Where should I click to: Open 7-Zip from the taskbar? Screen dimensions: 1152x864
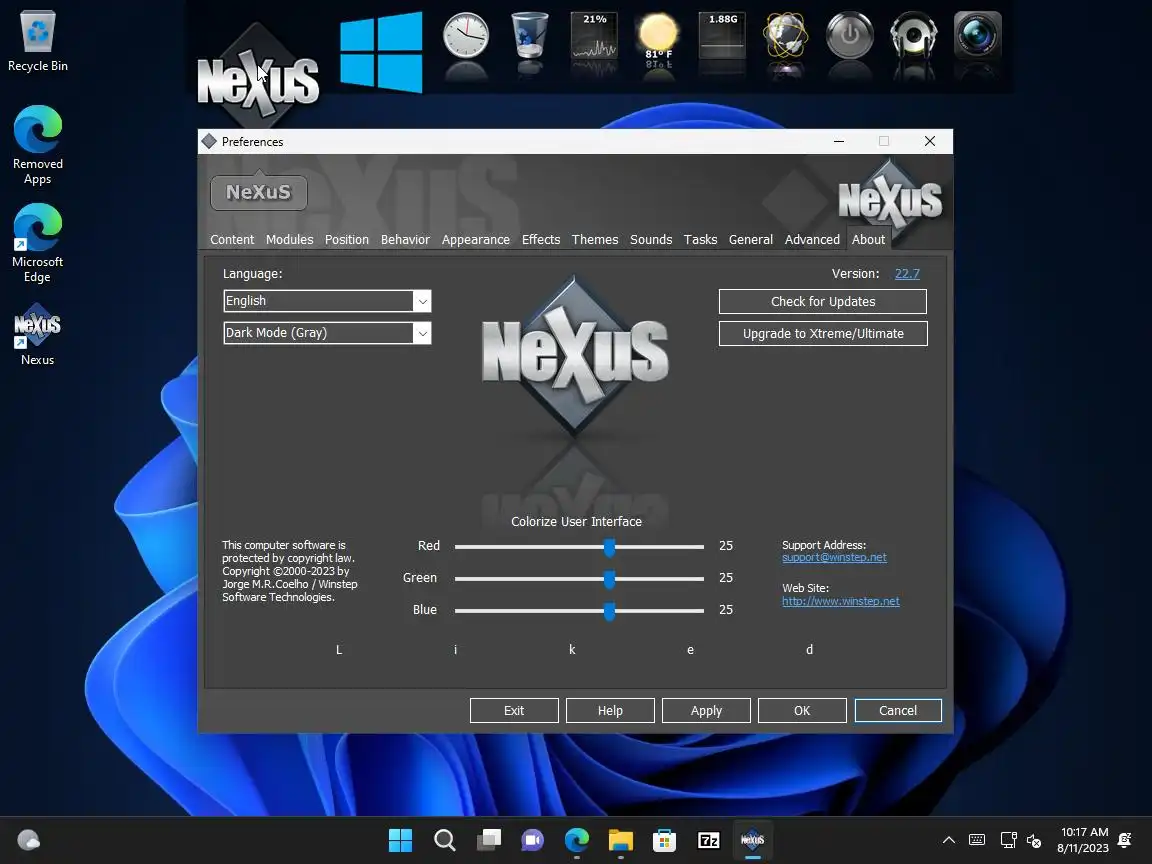coord(708,840)
